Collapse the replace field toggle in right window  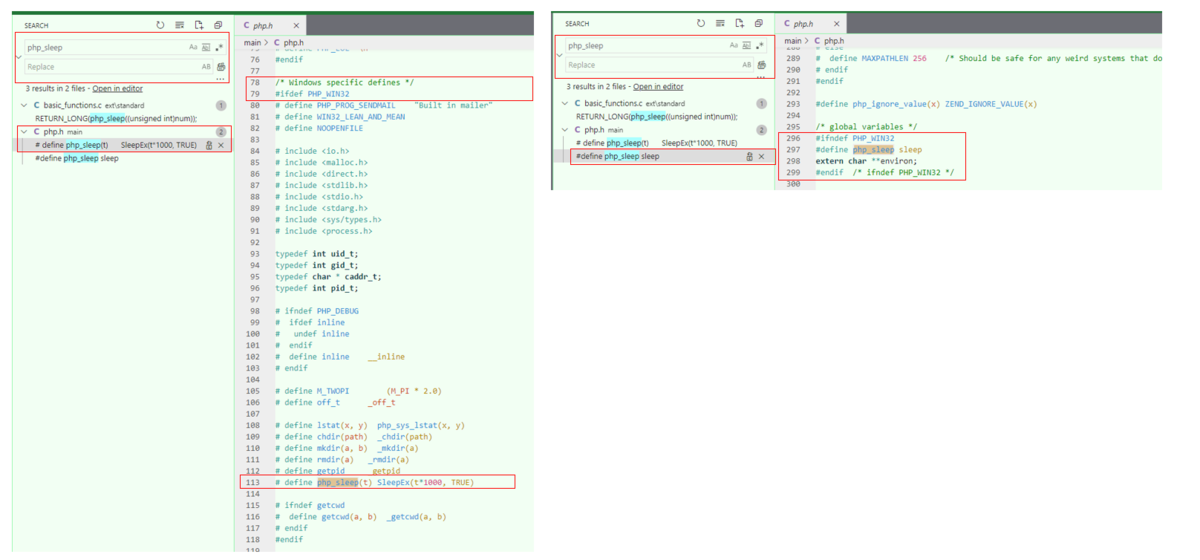559,55
